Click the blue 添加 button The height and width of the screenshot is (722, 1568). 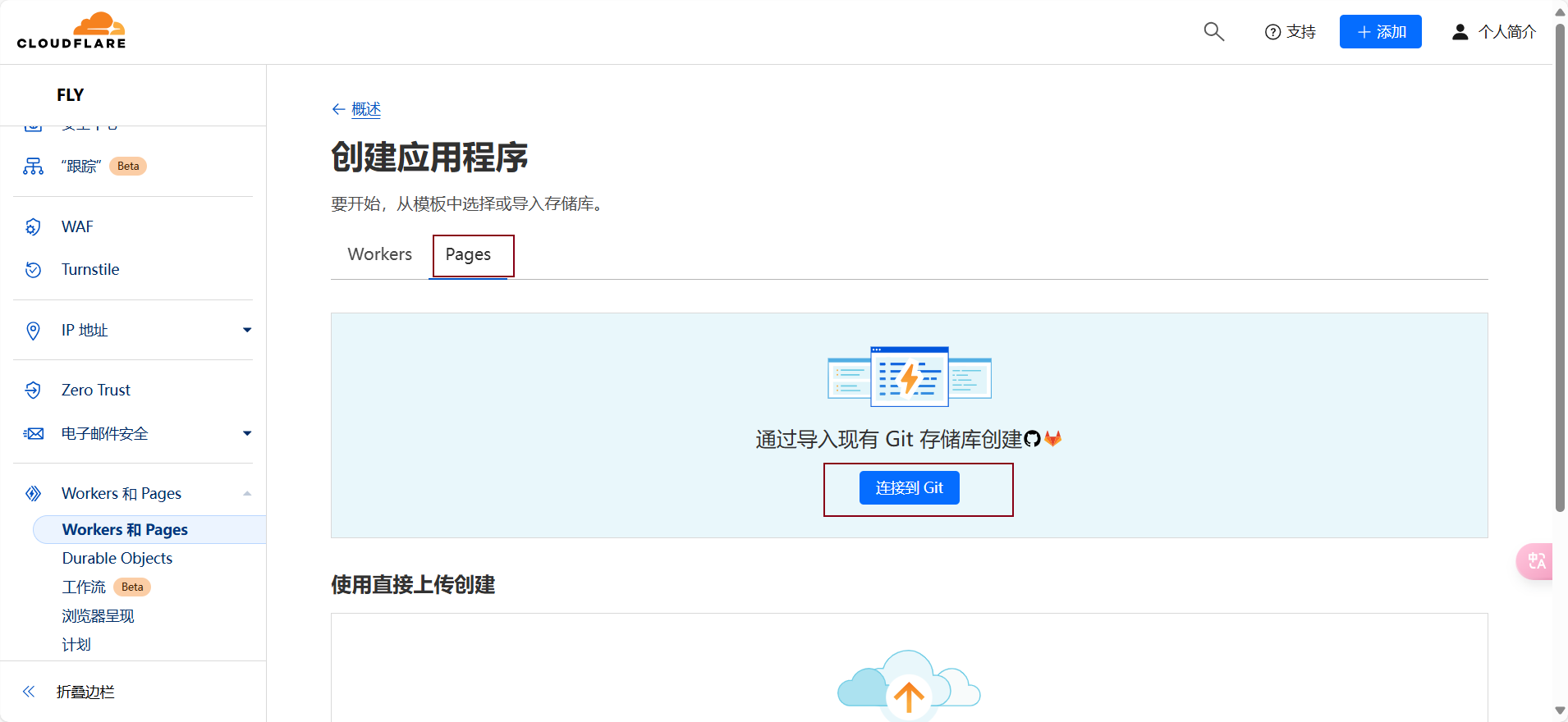point(1381,32)
